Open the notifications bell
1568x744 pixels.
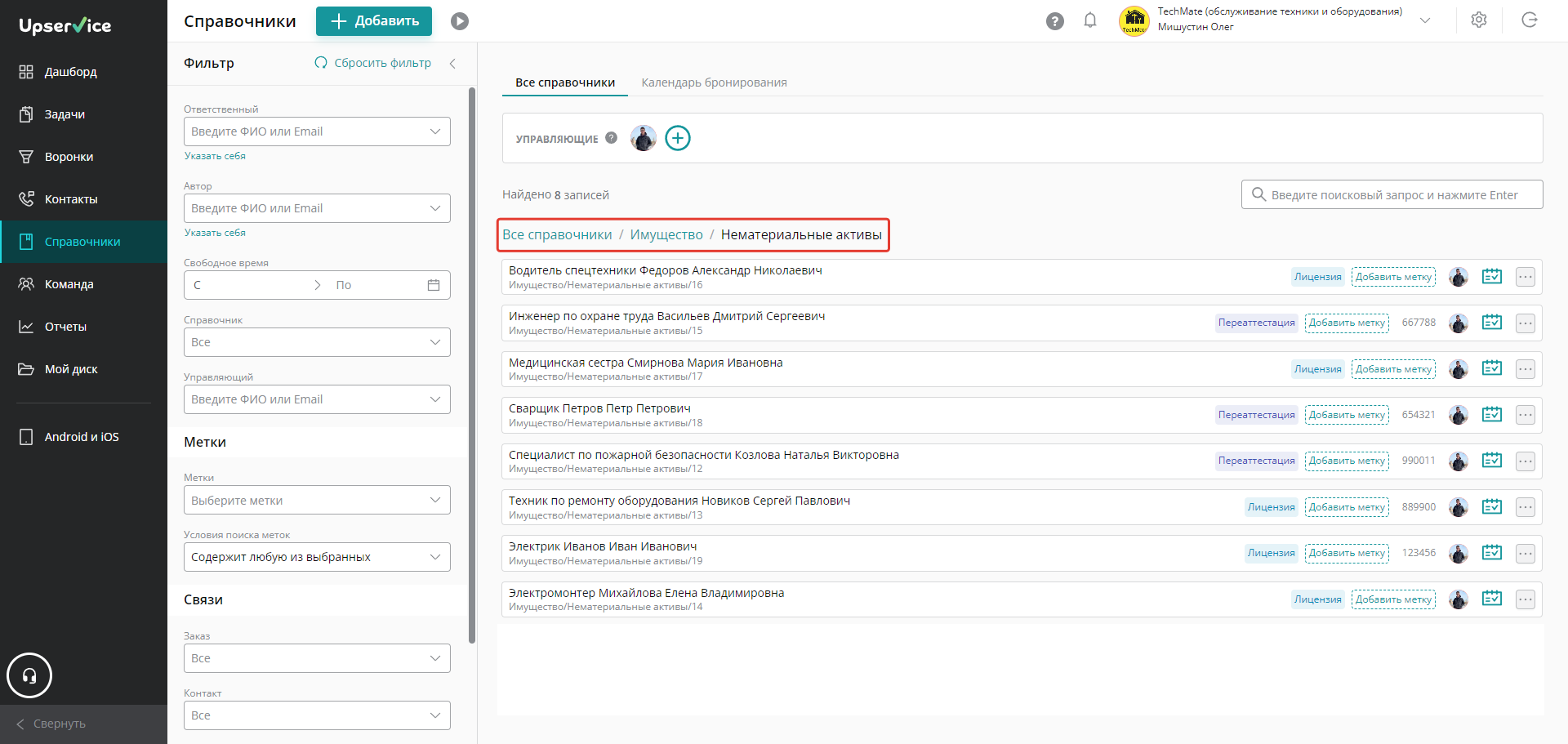pos(1090,20)
